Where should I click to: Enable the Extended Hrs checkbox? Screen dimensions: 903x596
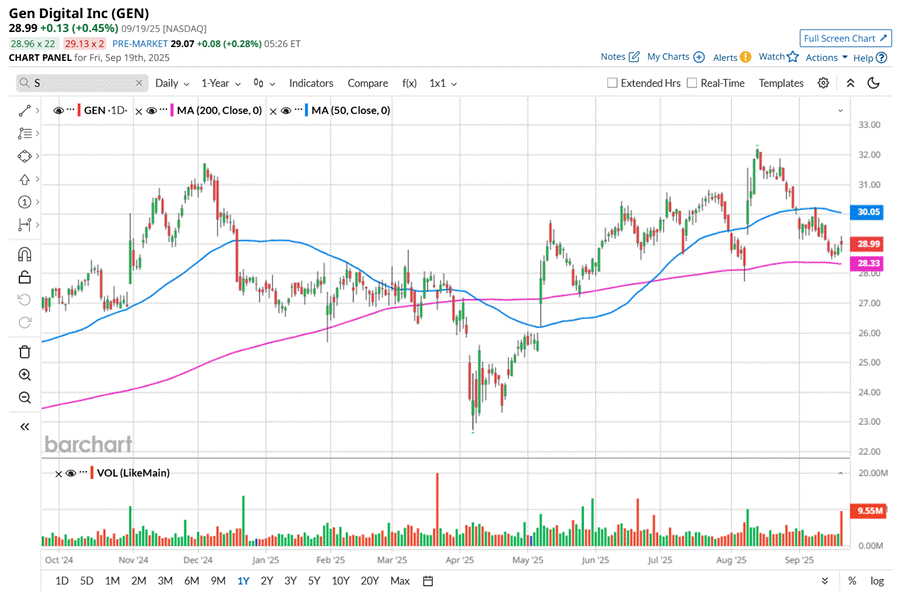tap(612, 83)
